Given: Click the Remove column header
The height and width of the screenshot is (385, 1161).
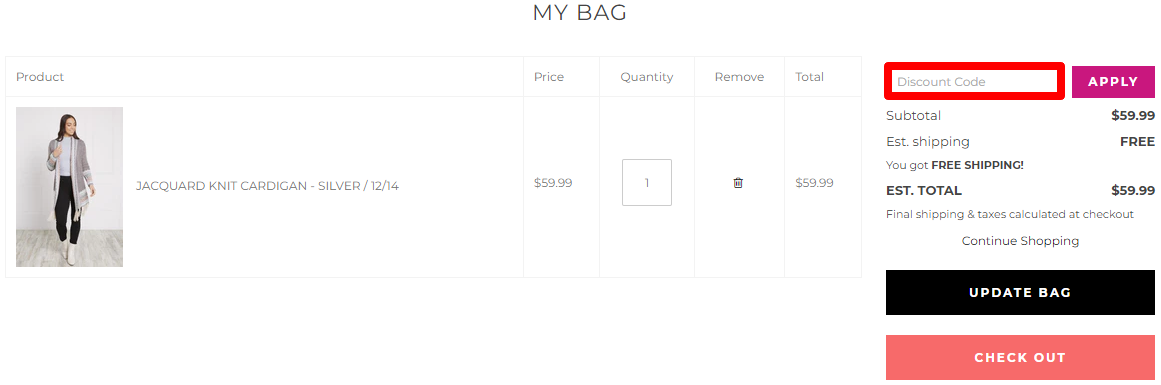Looking at the screenshot, I should click(x=740, y=77).
